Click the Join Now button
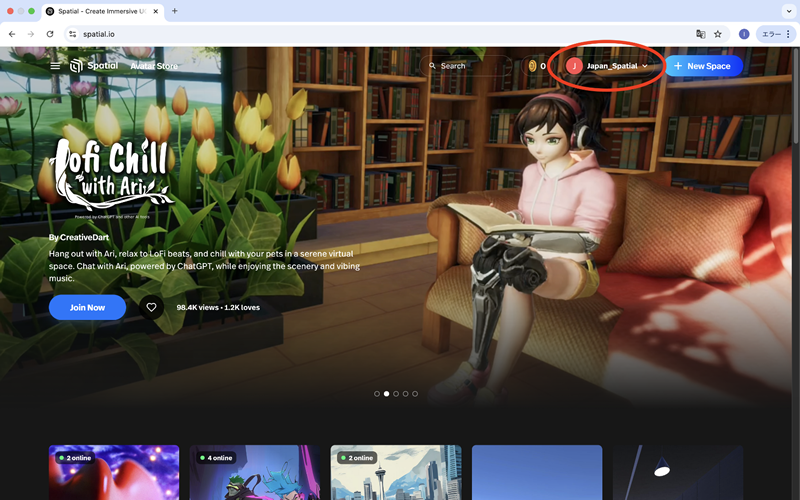This screenshot has height=500, width=800. pos(87,307)
